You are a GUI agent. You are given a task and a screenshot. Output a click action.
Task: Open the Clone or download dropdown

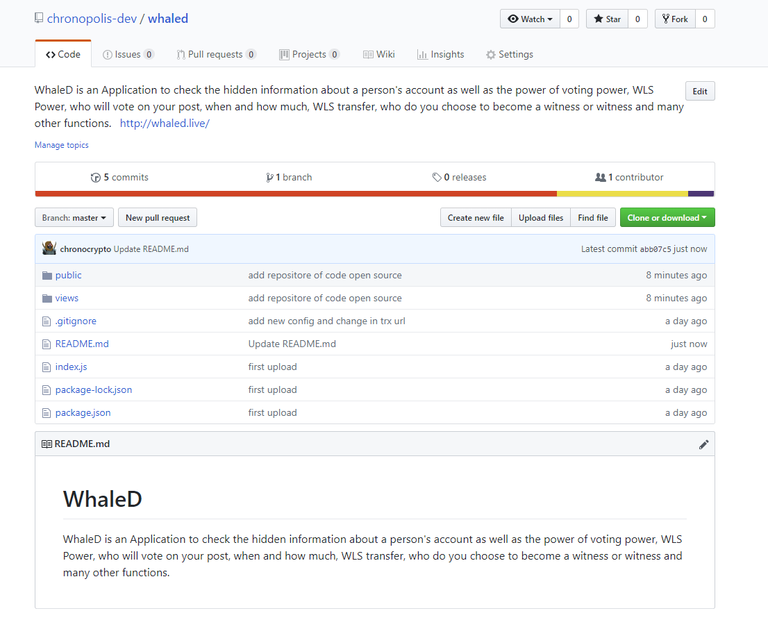point(667,217)
